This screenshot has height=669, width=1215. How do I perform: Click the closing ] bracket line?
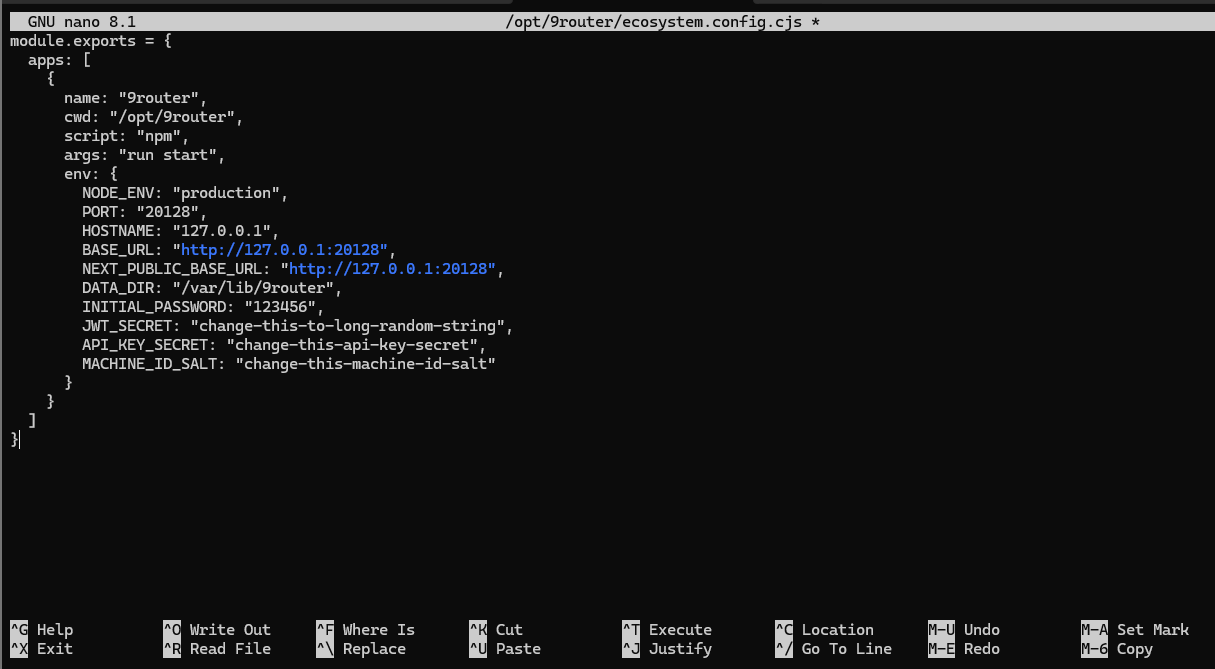(32, 421)
